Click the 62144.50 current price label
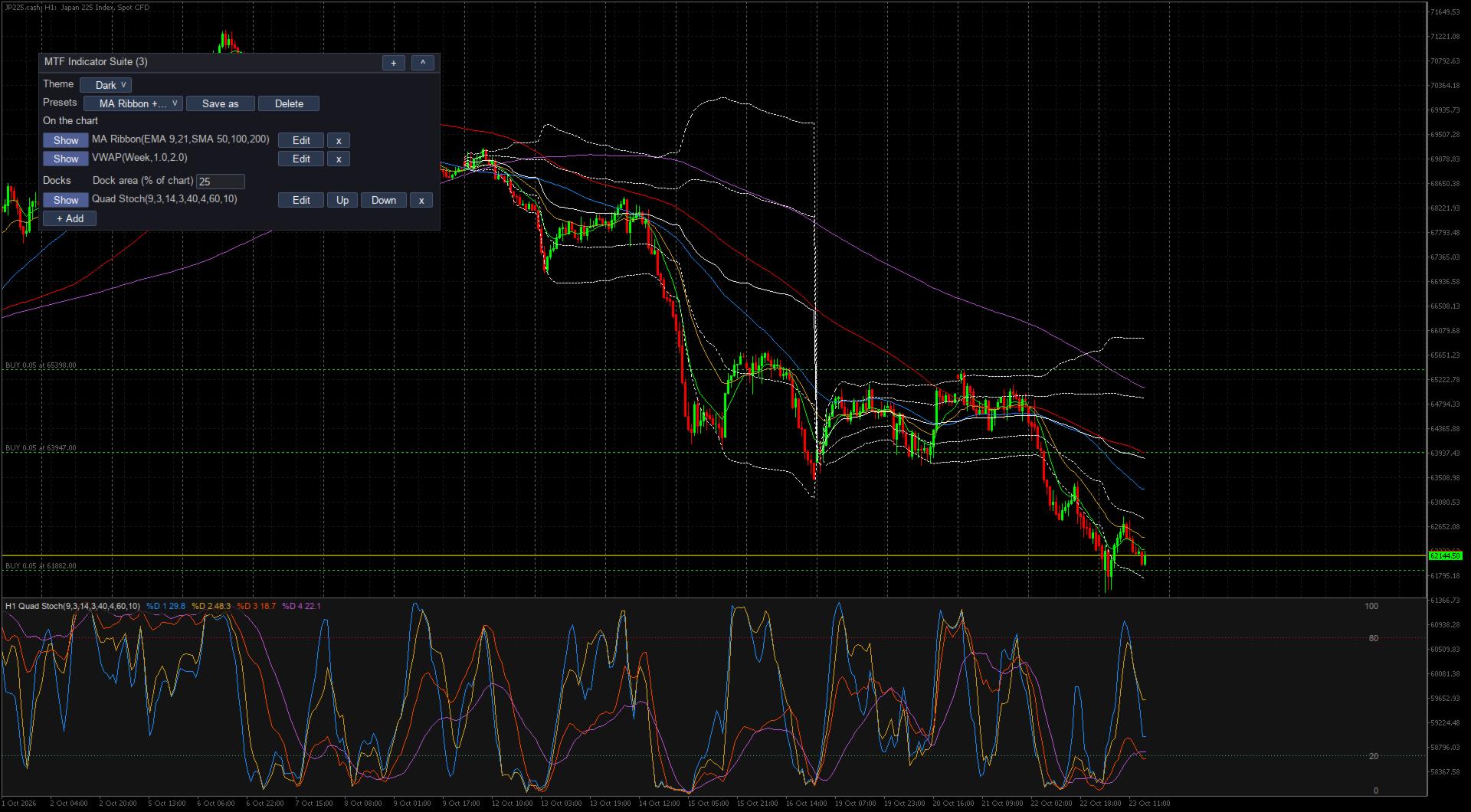This screenshot has width=1471, height=812. click(1445, 555)
